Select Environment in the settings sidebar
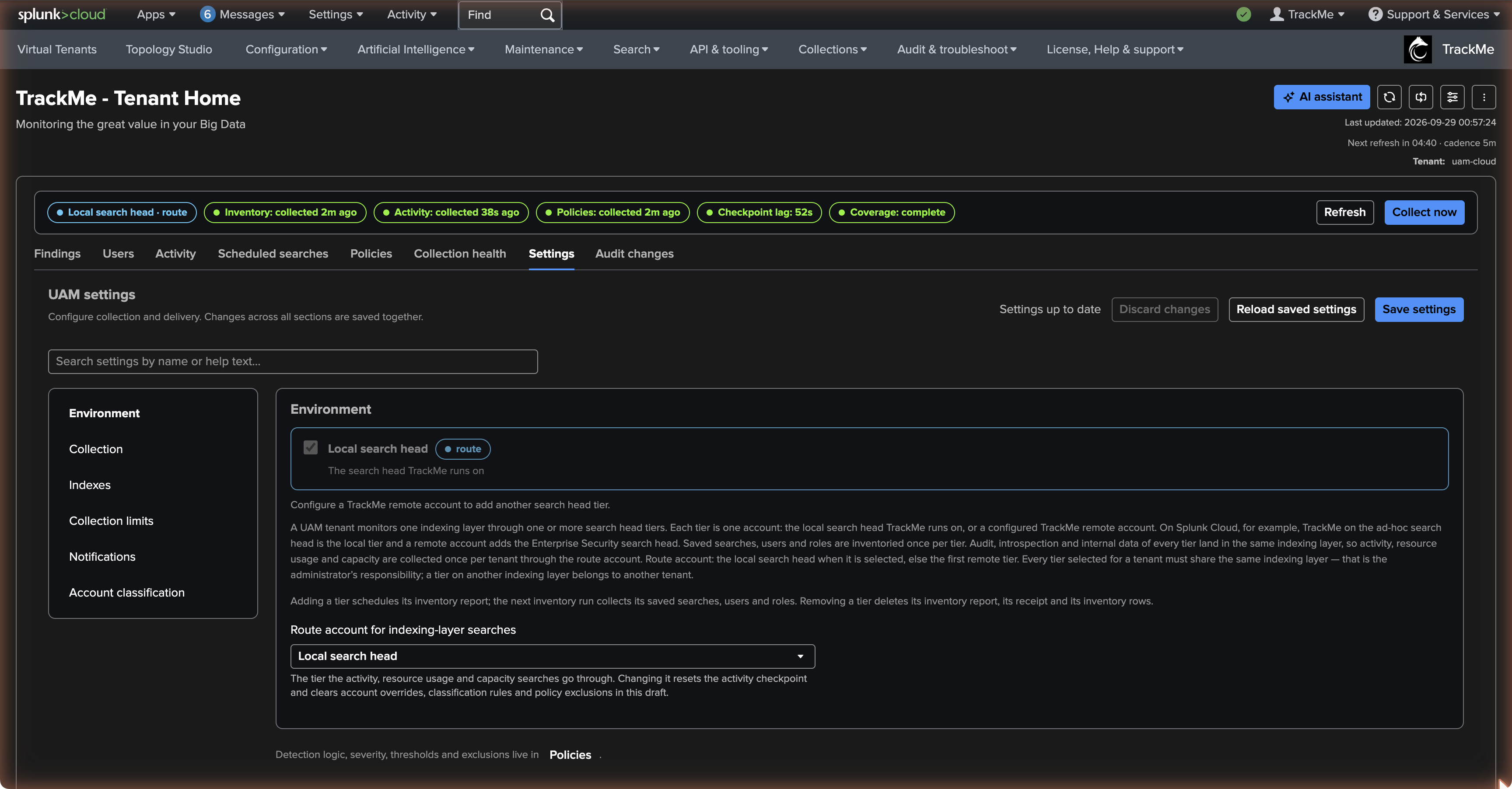1512x789 pixels. point(104,413)
